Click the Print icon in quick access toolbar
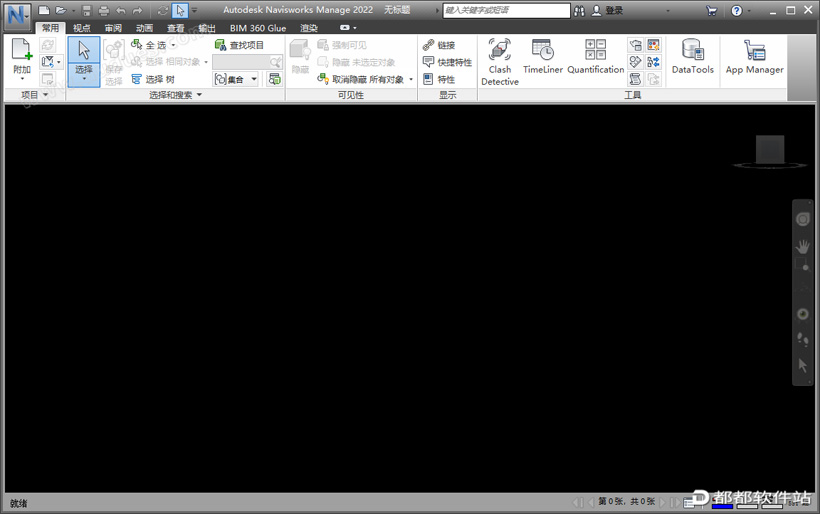Viewport: 820px width, 514px height. coord(104,10)
